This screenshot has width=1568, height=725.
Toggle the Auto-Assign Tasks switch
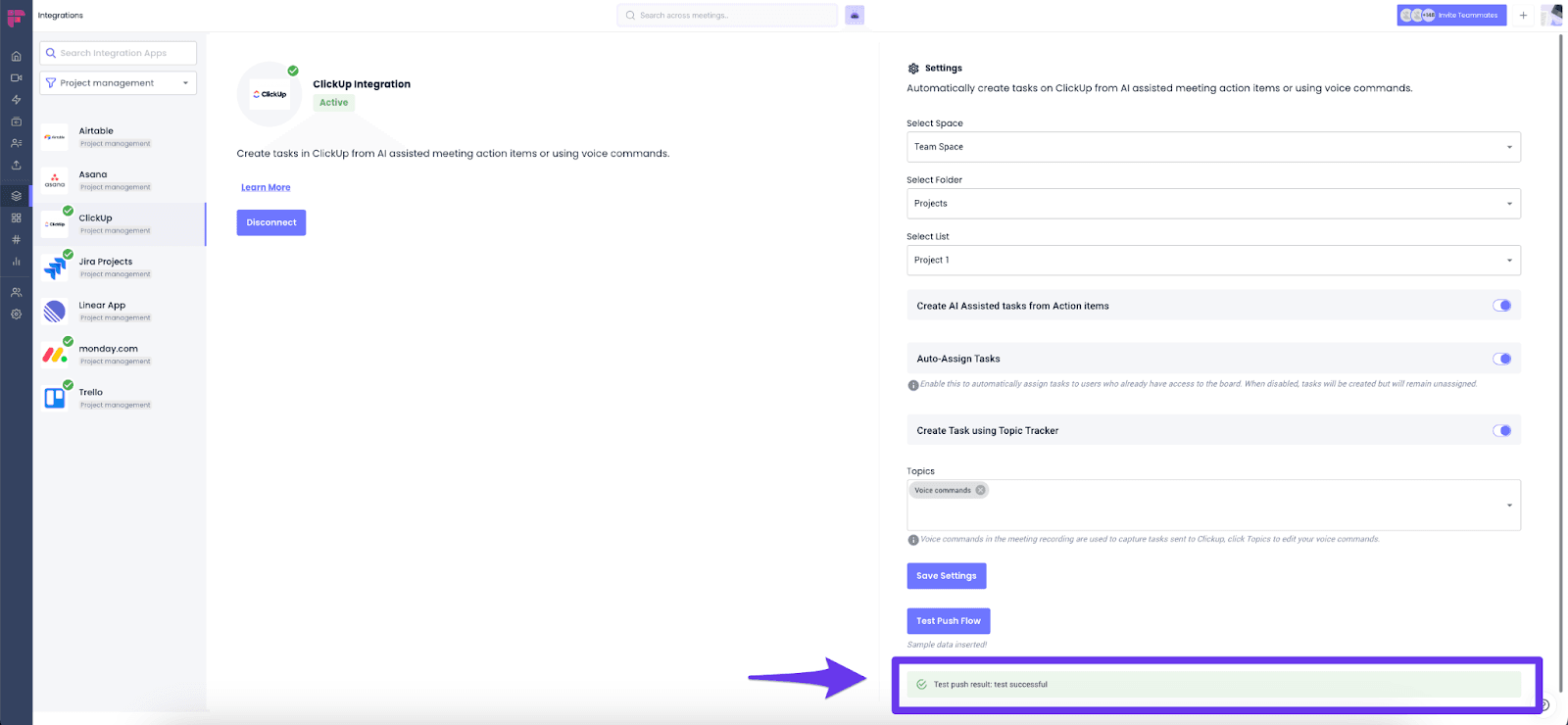1501,359
